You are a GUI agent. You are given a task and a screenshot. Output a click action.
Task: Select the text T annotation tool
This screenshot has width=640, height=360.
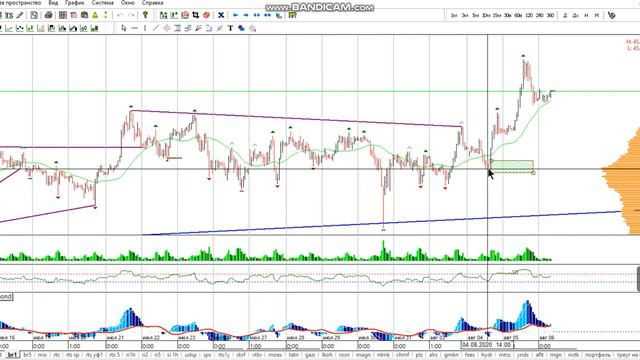point(230,28)
